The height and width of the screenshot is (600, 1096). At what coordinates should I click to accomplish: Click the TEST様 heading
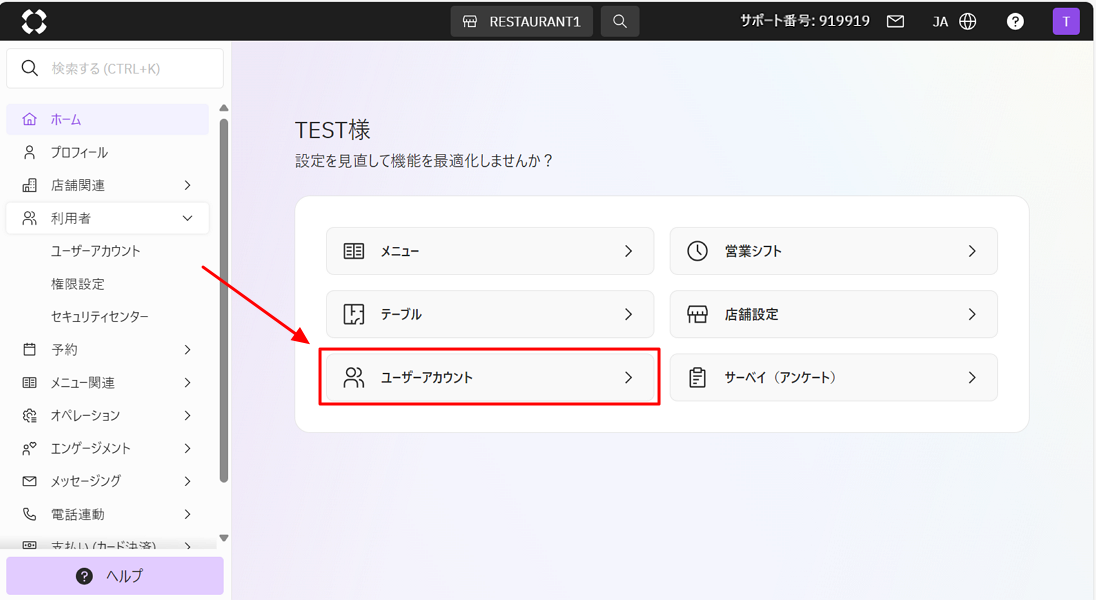[x=333, y=130]
